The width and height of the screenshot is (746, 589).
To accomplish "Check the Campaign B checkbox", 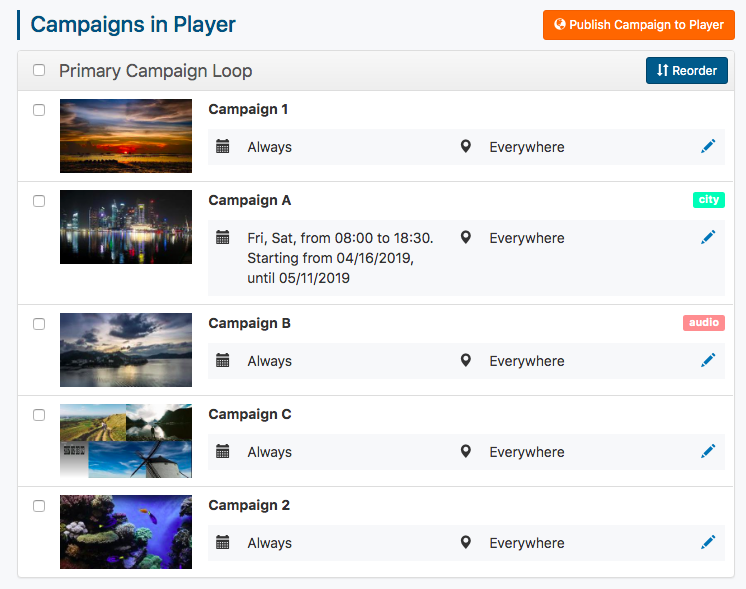I will (x=39, y=324).
